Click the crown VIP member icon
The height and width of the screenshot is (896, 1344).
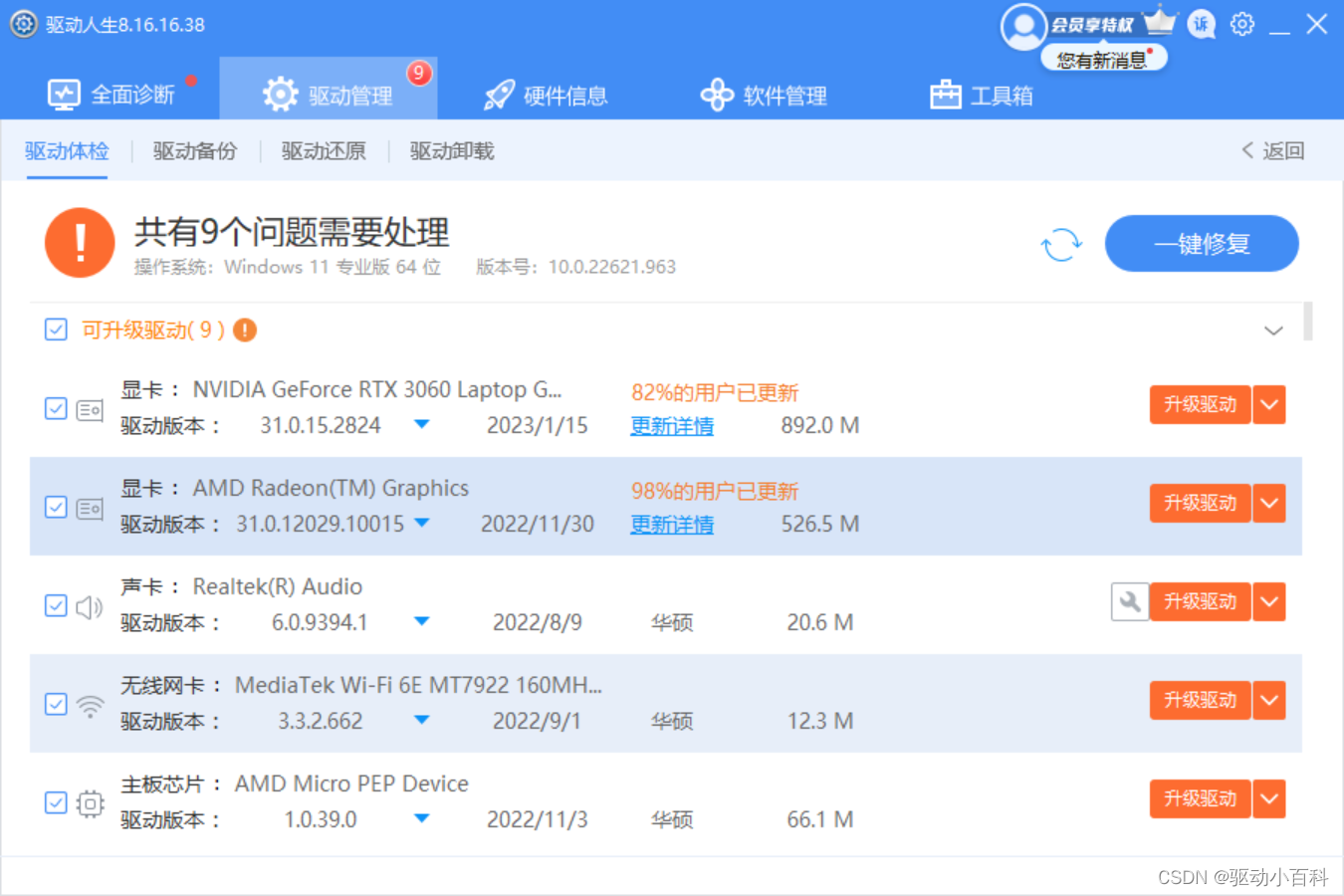coord(1160,21)
